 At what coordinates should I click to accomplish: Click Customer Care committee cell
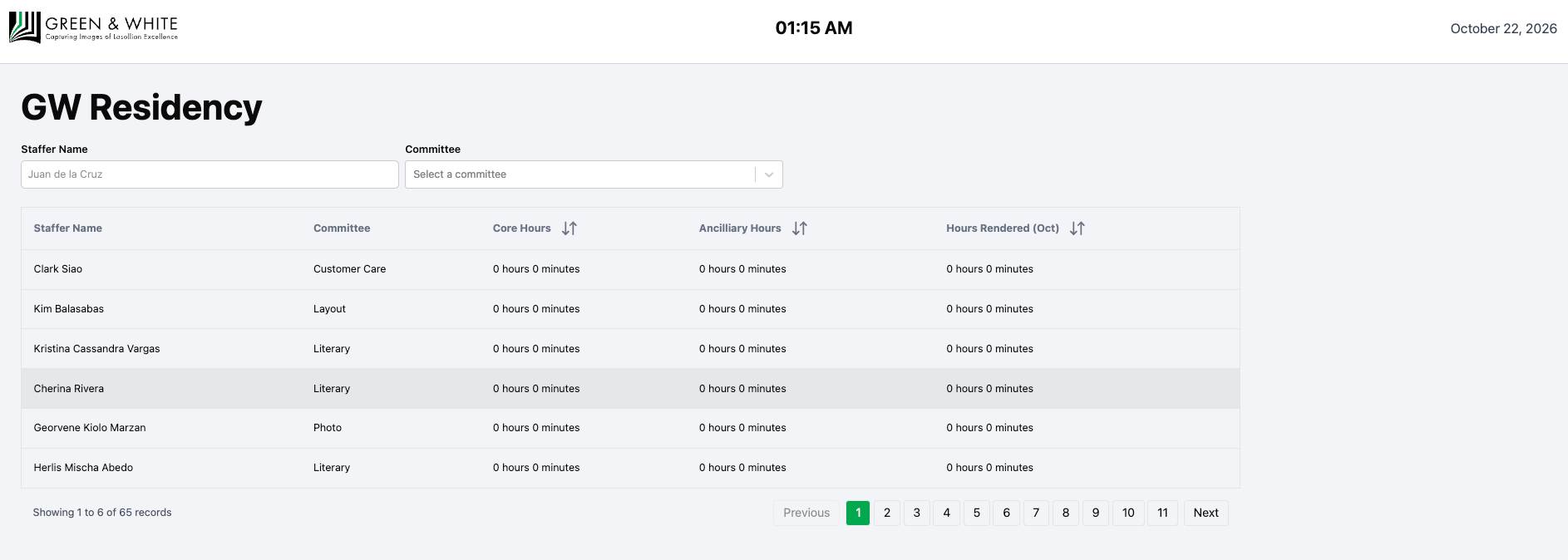pyautogui.click(x=350, y=269)
